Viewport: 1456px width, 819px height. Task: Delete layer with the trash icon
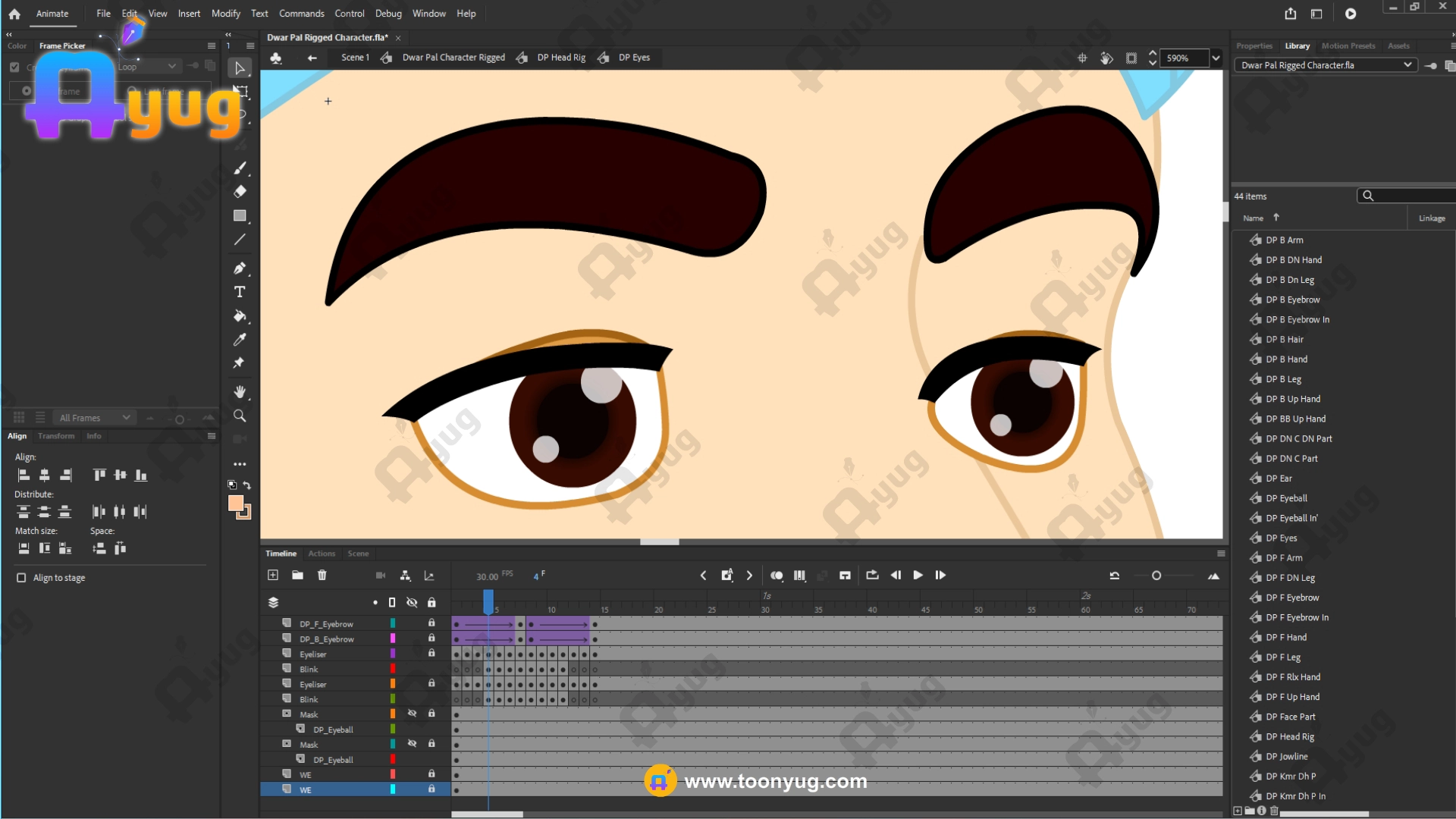click(322, 576)
